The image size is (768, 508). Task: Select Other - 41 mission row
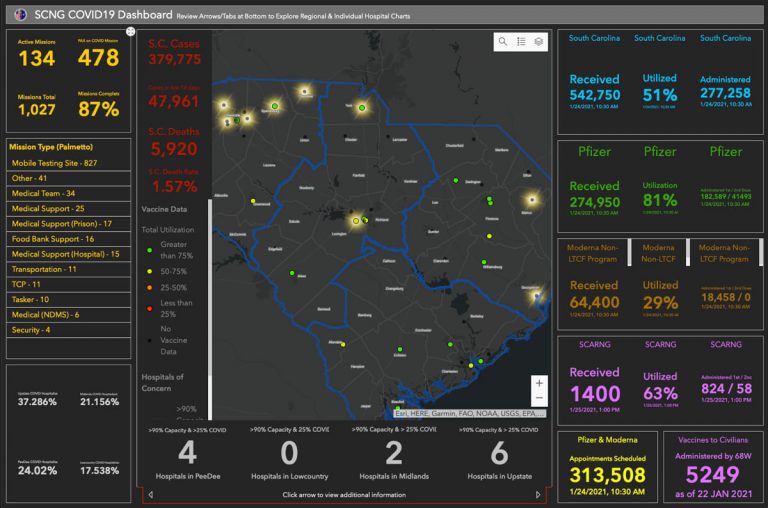click(69, 178)
